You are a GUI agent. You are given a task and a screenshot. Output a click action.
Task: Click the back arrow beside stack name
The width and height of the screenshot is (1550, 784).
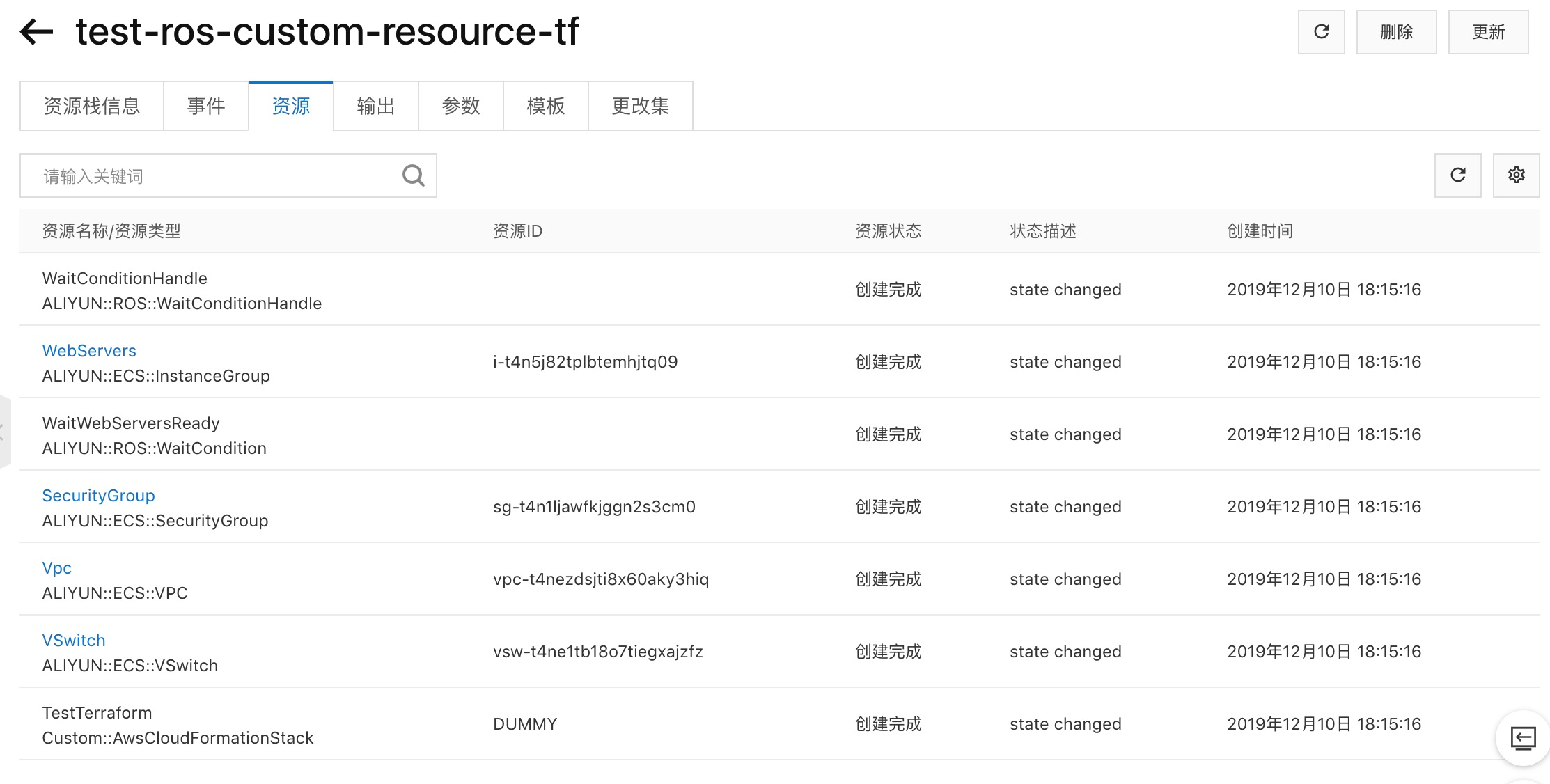pyautogui.click(x=37, y=32)
